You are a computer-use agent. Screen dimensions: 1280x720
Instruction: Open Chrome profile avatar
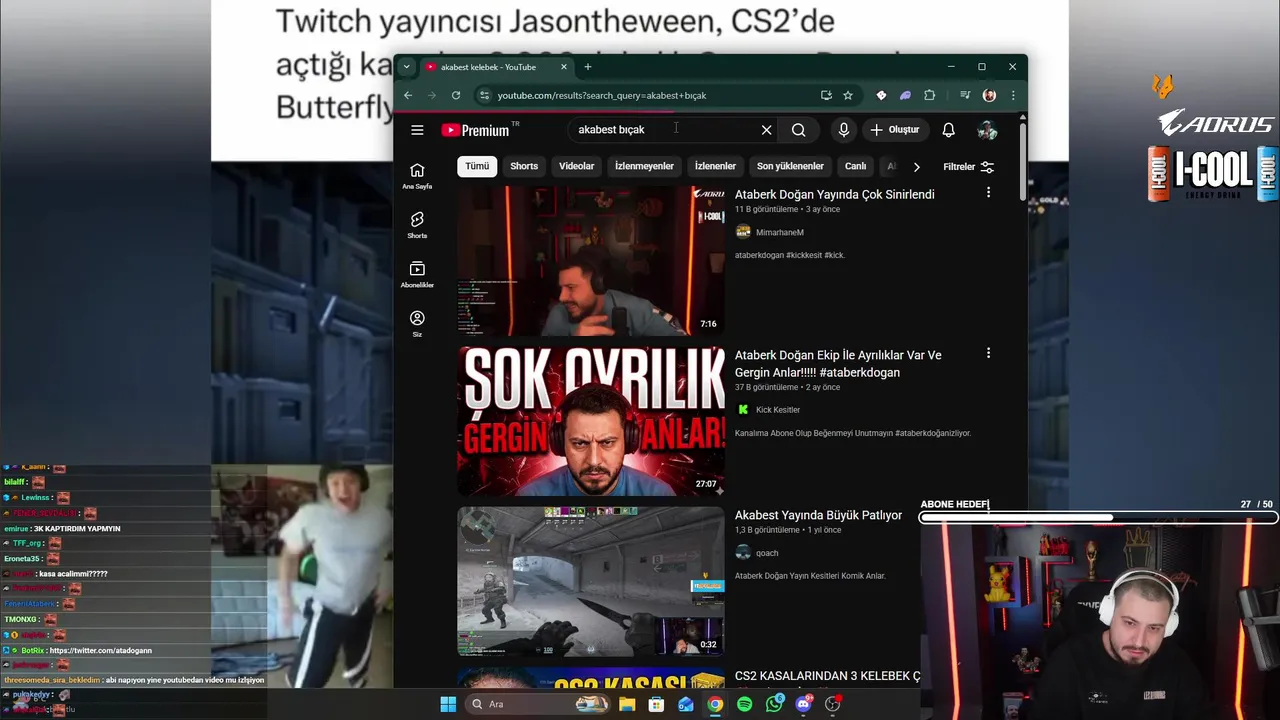point(989,95)
